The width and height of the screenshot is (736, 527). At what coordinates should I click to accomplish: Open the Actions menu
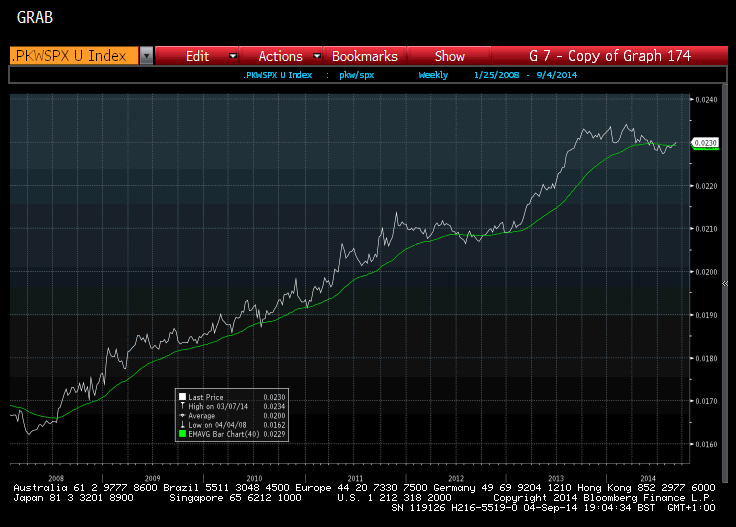click(280, 56)
